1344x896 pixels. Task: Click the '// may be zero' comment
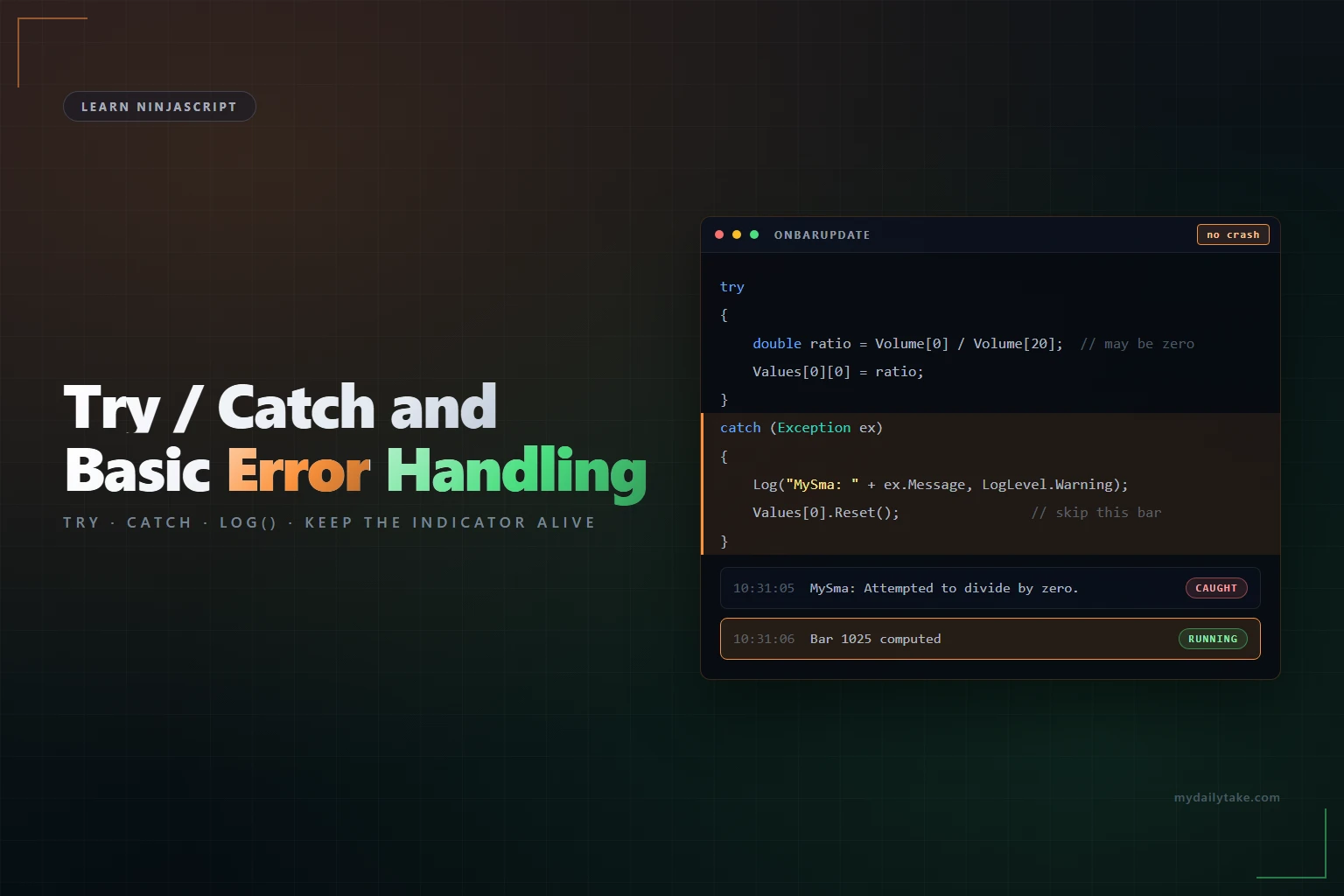point(1137,344)
